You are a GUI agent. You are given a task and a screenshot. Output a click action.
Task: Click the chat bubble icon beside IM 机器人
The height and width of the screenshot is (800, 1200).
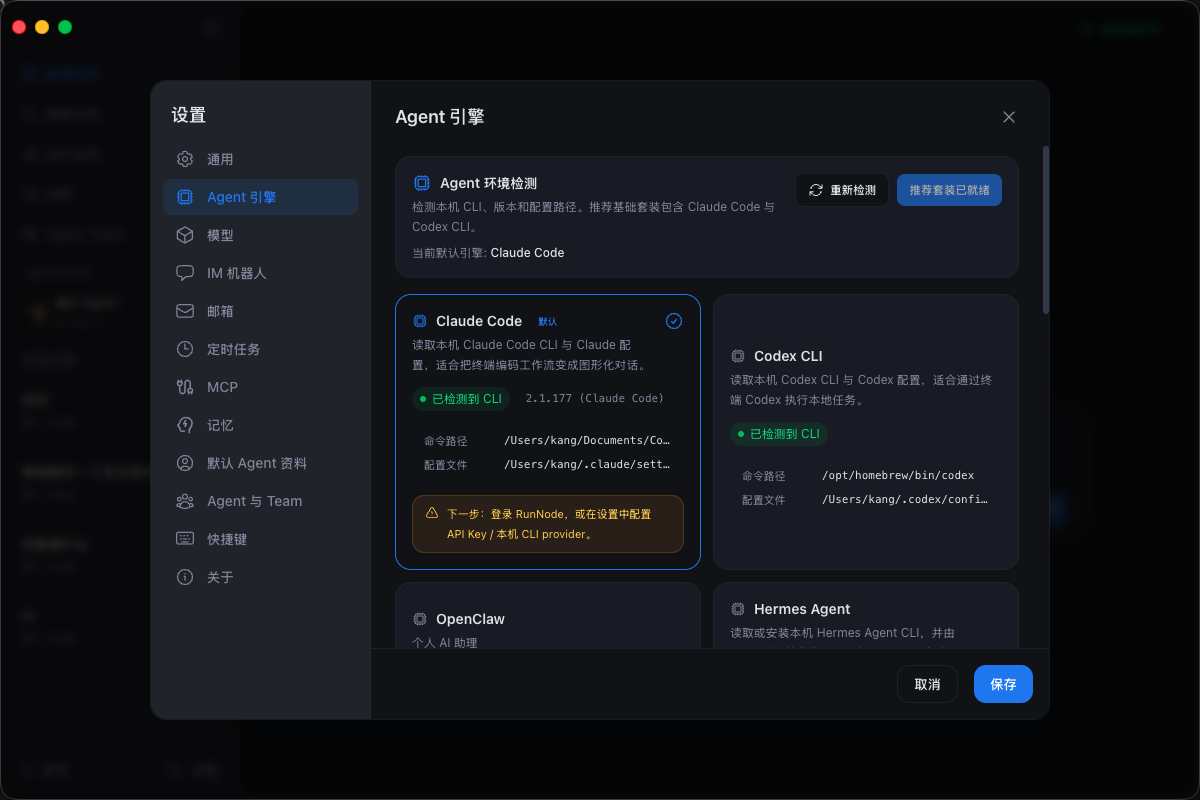[x=185, y=273]
